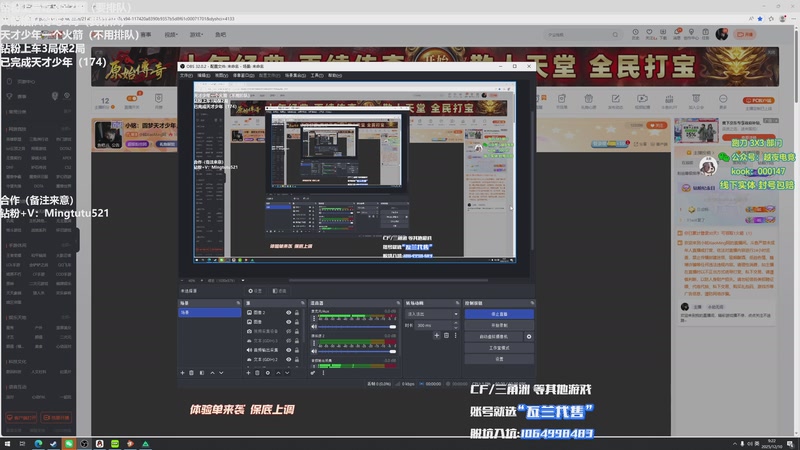Click 开始录制 button in OBS
The height and width of the screenshot is (450, 800).
point(499,326)
